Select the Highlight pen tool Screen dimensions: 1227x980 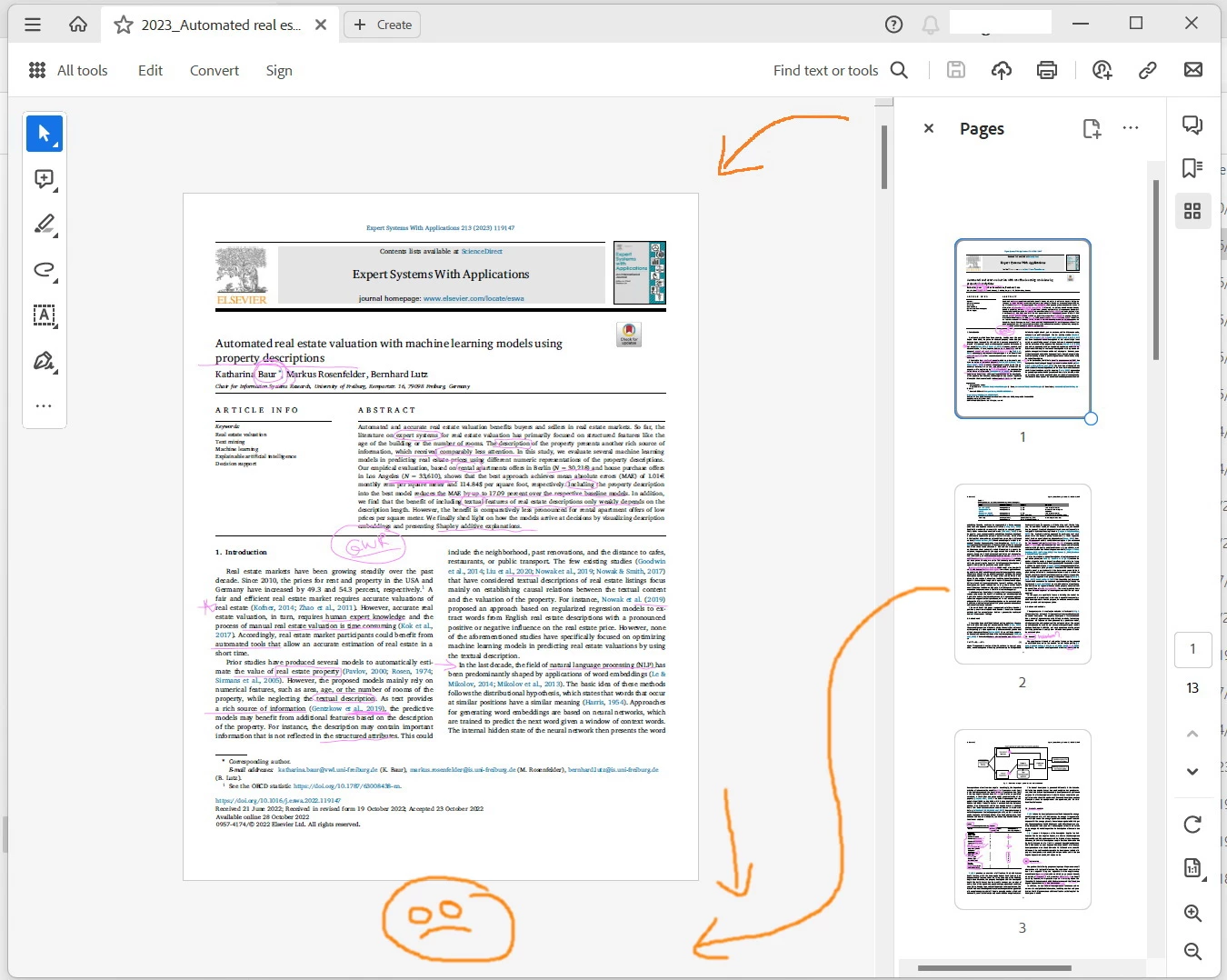coord(45,225)
